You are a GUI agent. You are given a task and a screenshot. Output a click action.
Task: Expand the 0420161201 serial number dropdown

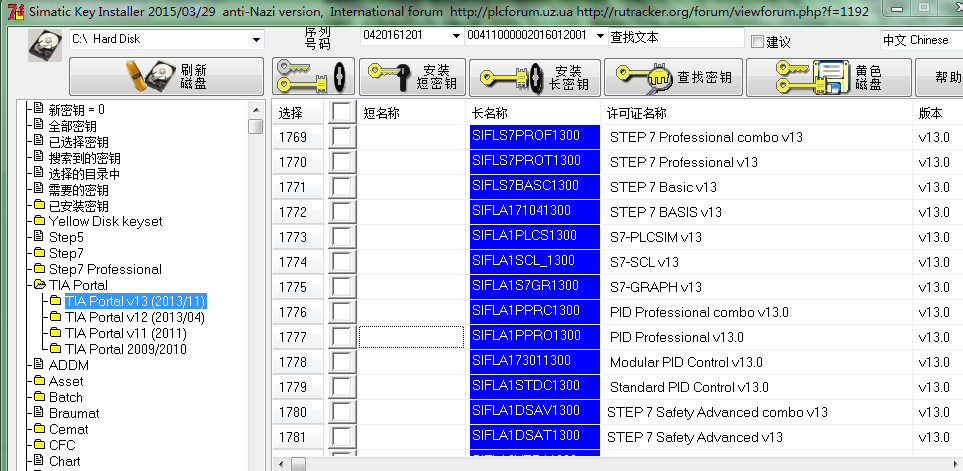pos(457,36)
